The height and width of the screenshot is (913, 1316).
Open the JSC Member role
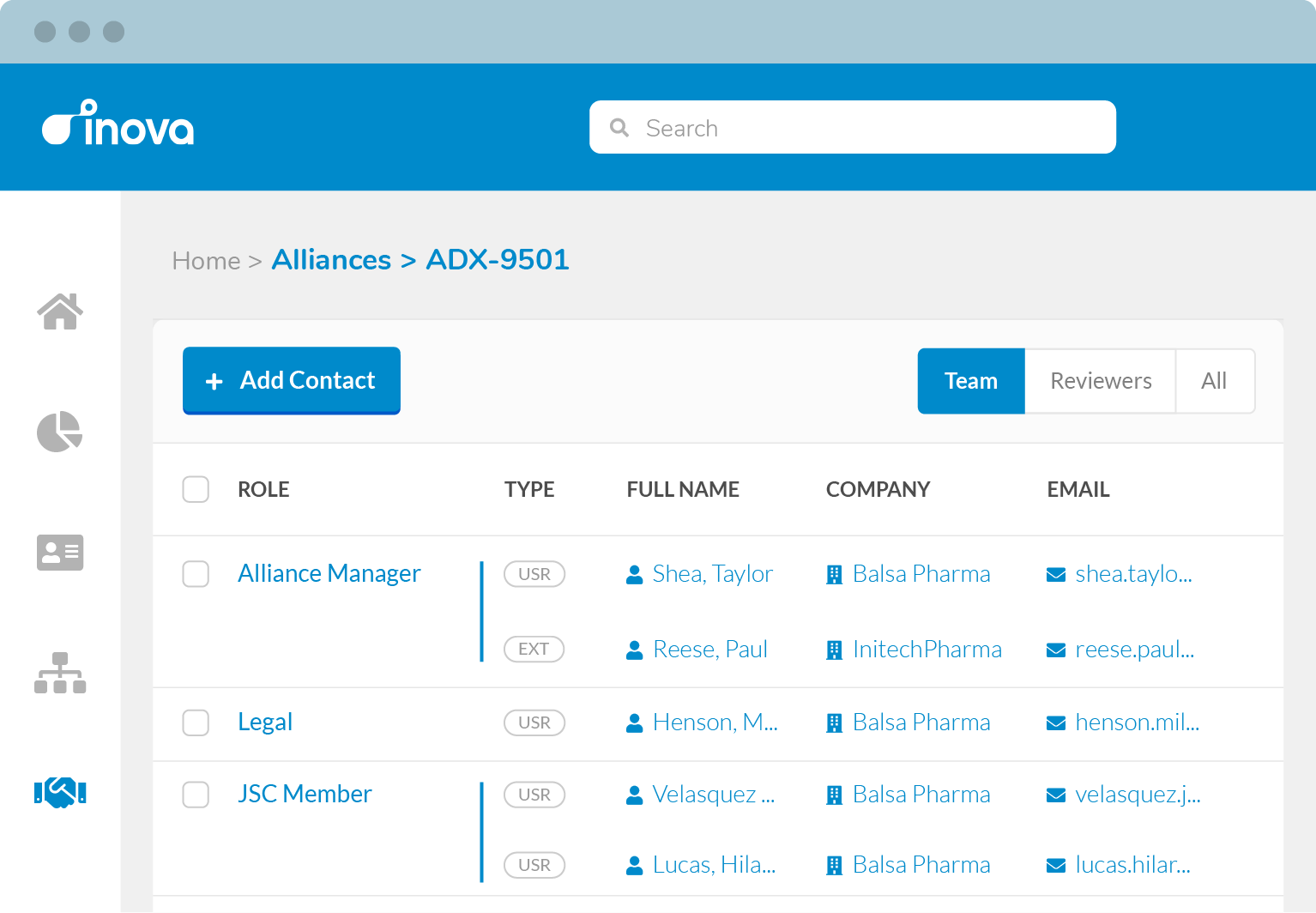(x=305, y=794)
